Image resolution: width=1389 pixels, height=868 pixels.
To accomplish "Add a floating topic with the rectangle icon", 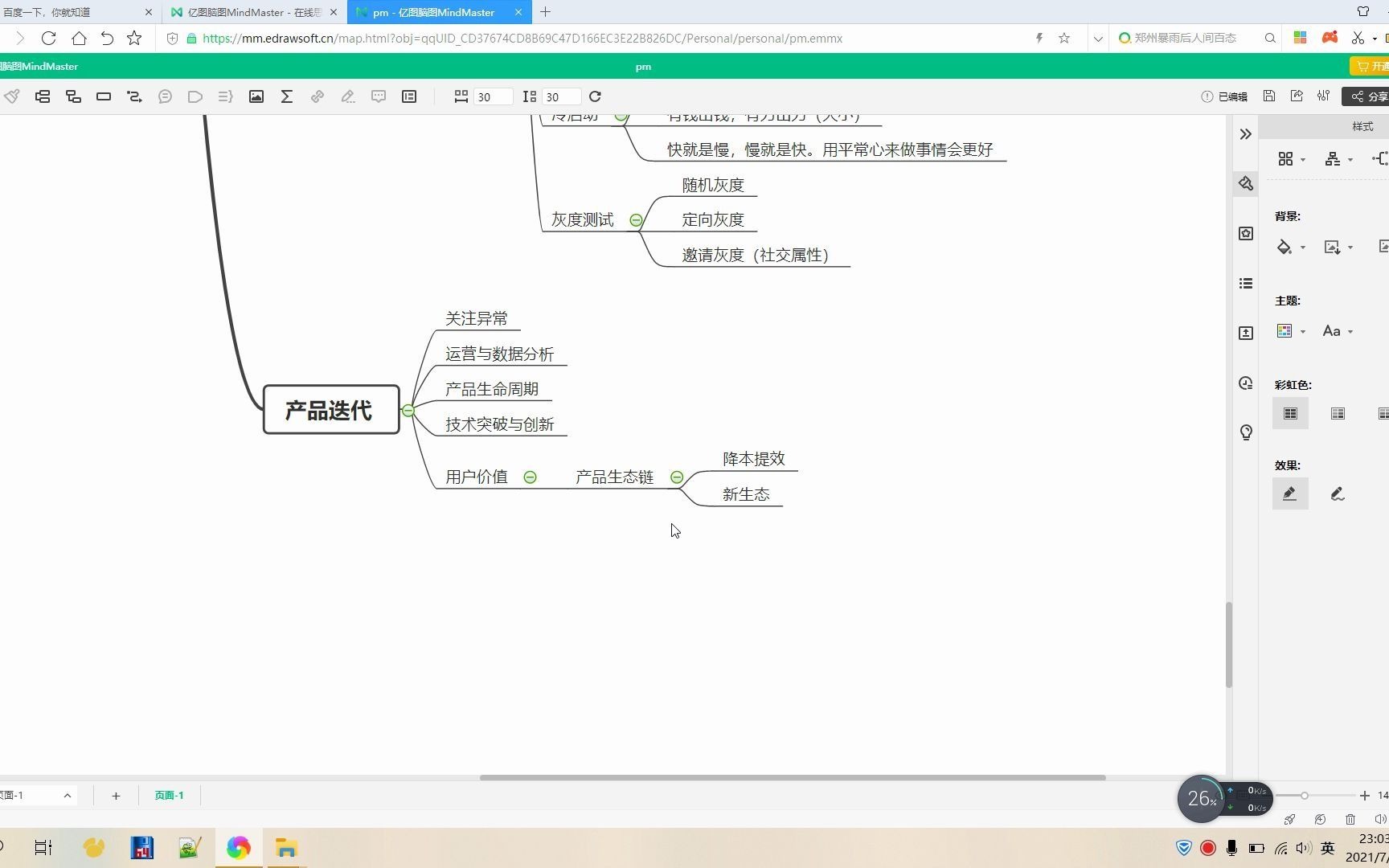I will [x=104, y=96].
